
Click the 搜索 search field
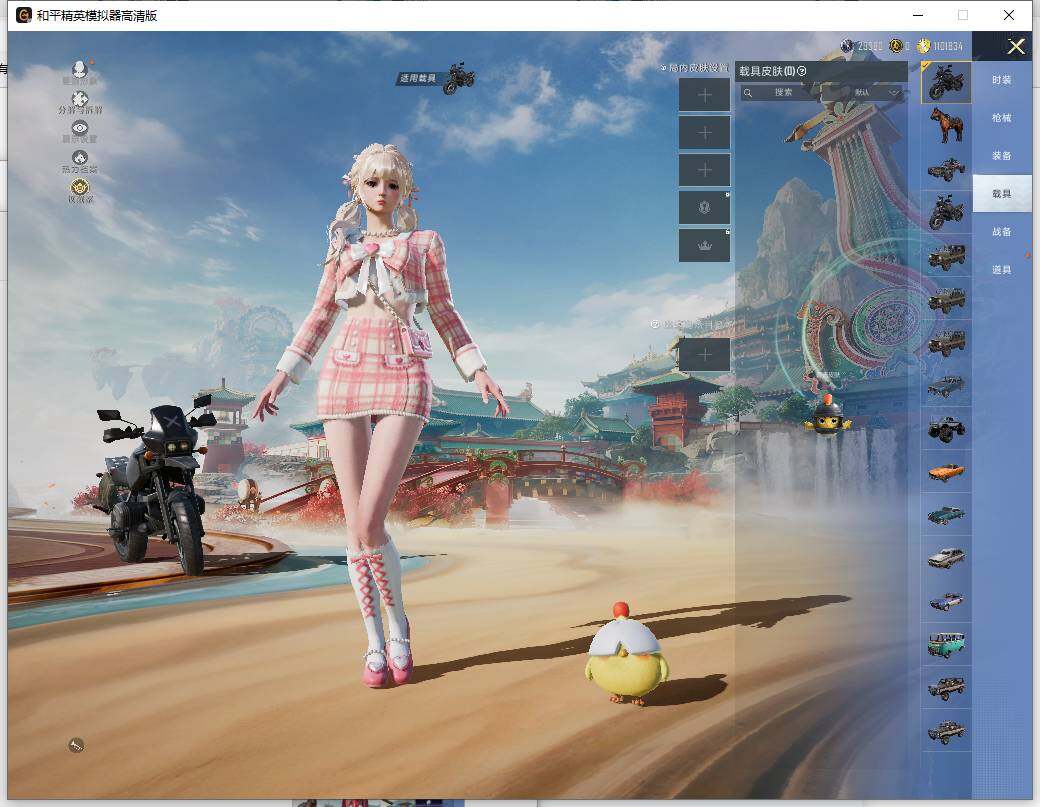(779, 92)
